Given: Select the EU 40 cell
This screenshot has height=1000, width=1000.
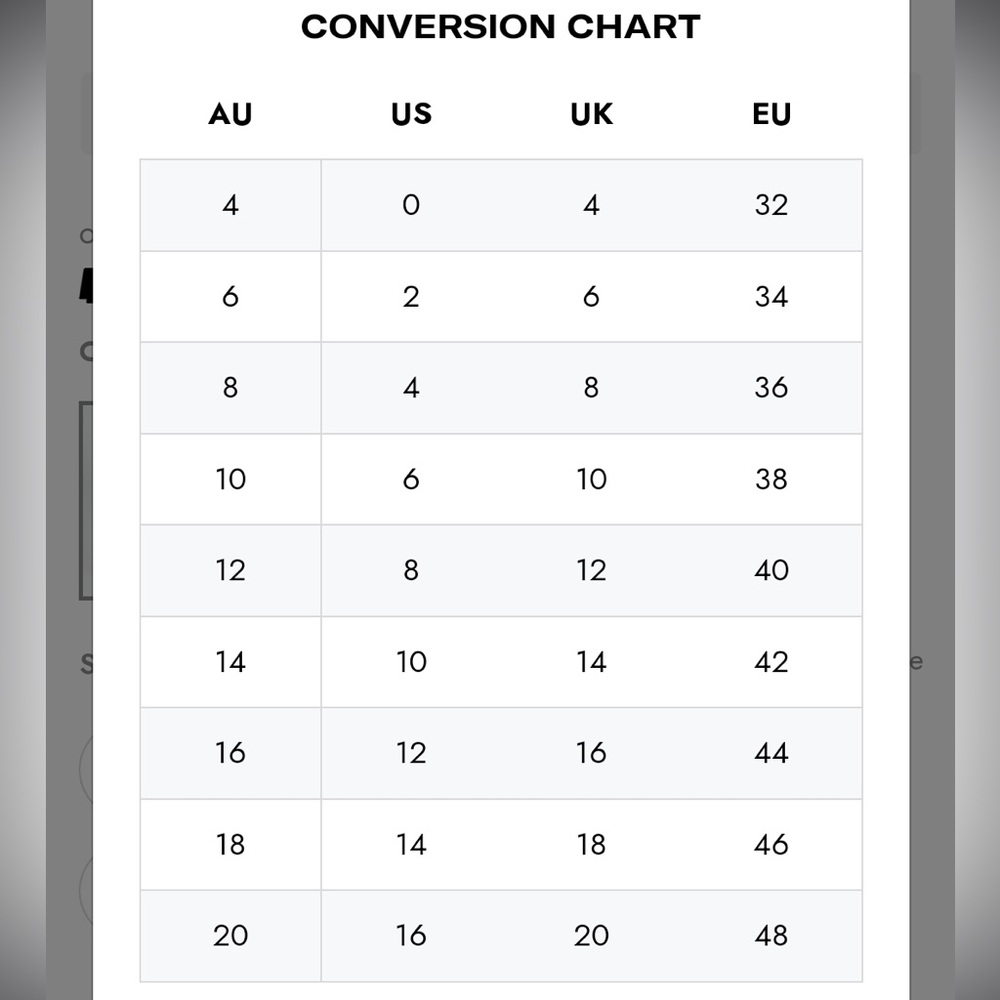Looking at the screenshot, I should coord(772,570).
